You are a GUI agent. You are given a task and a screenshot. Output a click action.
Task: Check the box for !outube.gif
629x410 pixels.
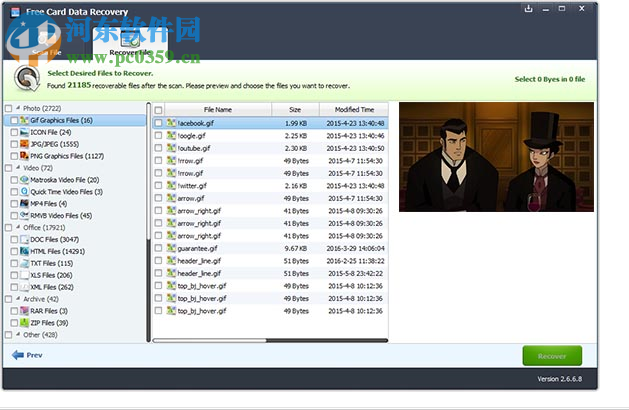pos(158,148)
